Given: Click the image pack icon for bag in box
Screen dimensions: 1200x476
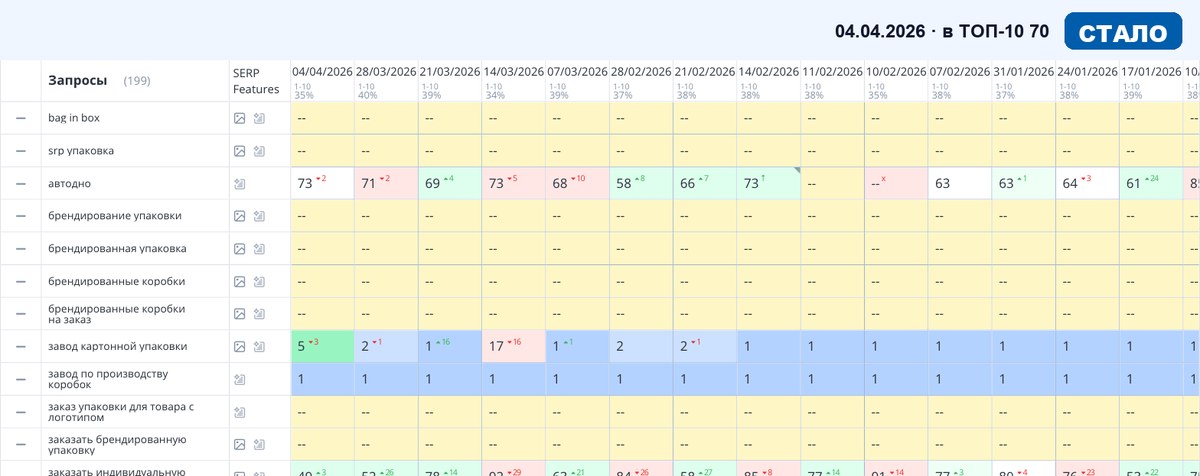Looking at the screenshot, I should (x=239, y=118).
